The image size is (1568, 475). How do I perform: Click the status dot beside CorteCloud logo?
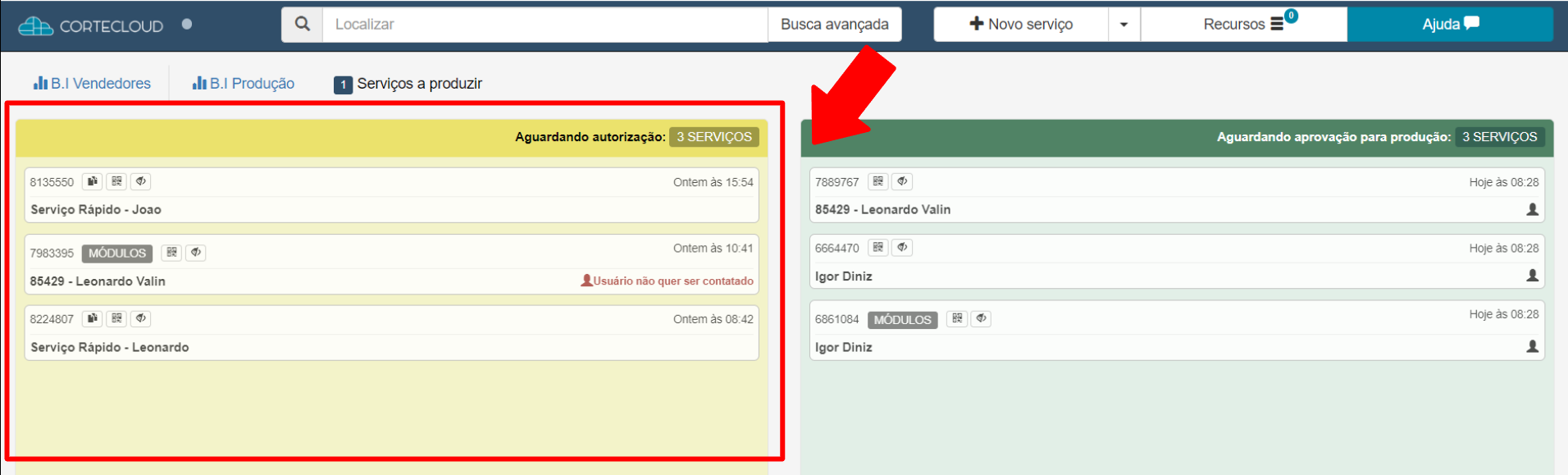tap(187, 24)
